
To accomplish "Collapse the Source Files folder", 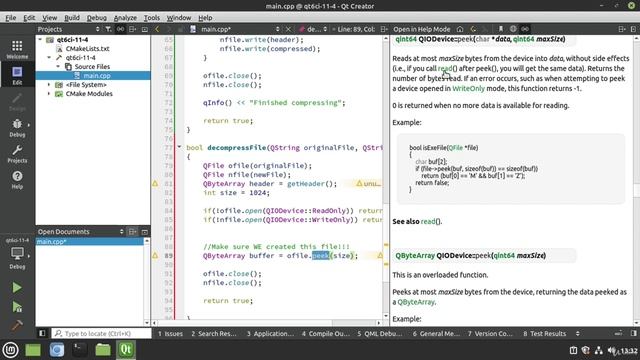I will [58, 67].
